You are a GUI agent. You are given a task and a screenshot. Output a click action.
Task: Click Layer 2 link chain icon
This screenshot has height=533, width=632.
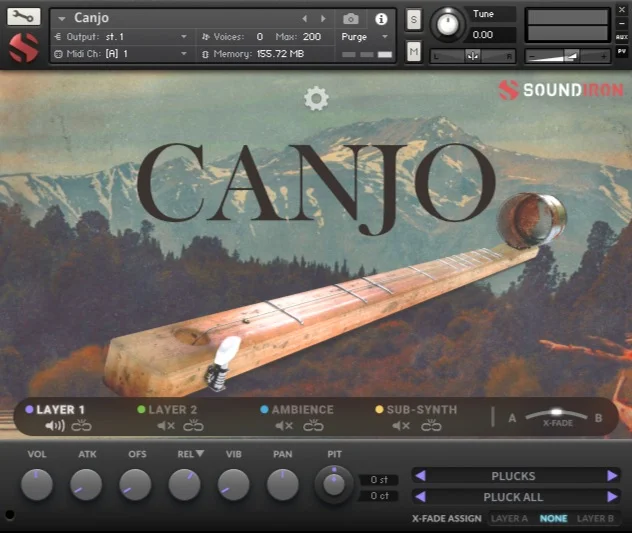pos(193,425)
